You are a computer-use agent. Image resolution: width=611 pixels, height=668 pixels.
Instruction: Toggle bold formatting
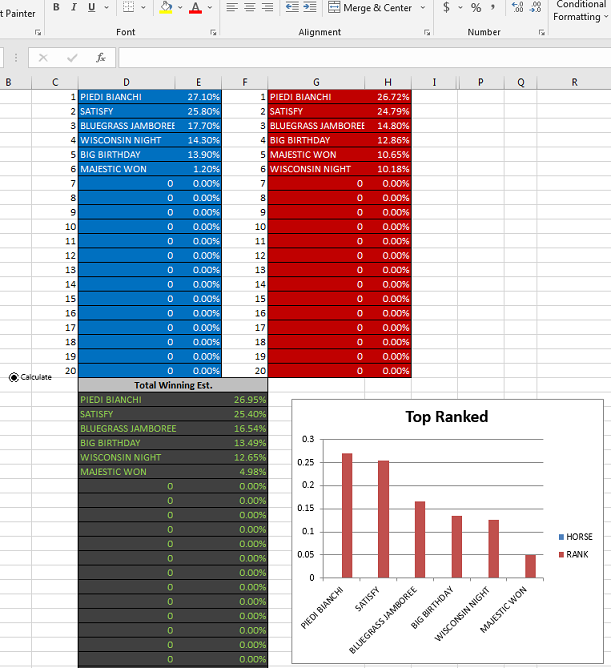(x=57, y=8)
